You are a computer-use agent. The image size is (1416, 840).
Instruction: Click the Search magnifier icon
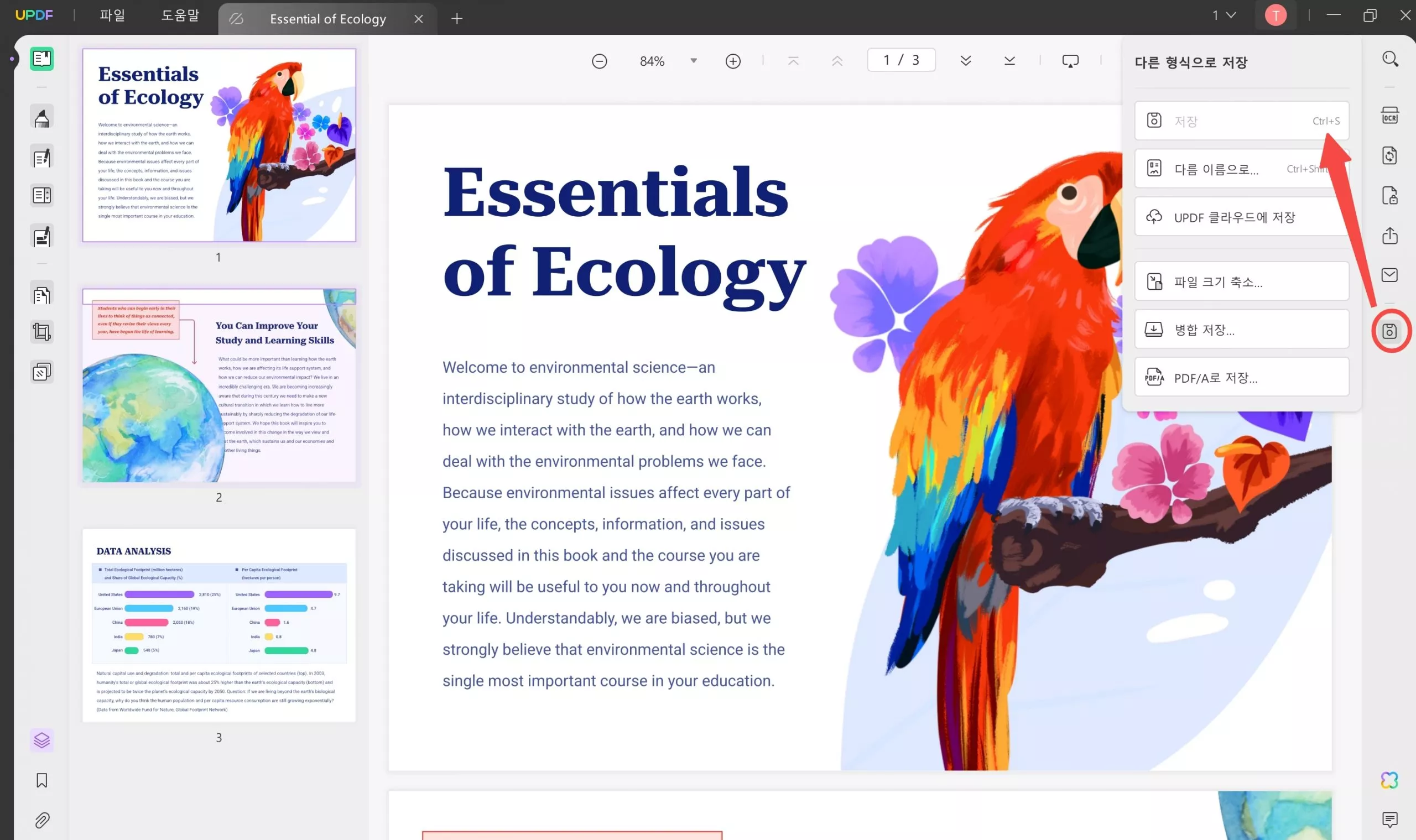1390,59
